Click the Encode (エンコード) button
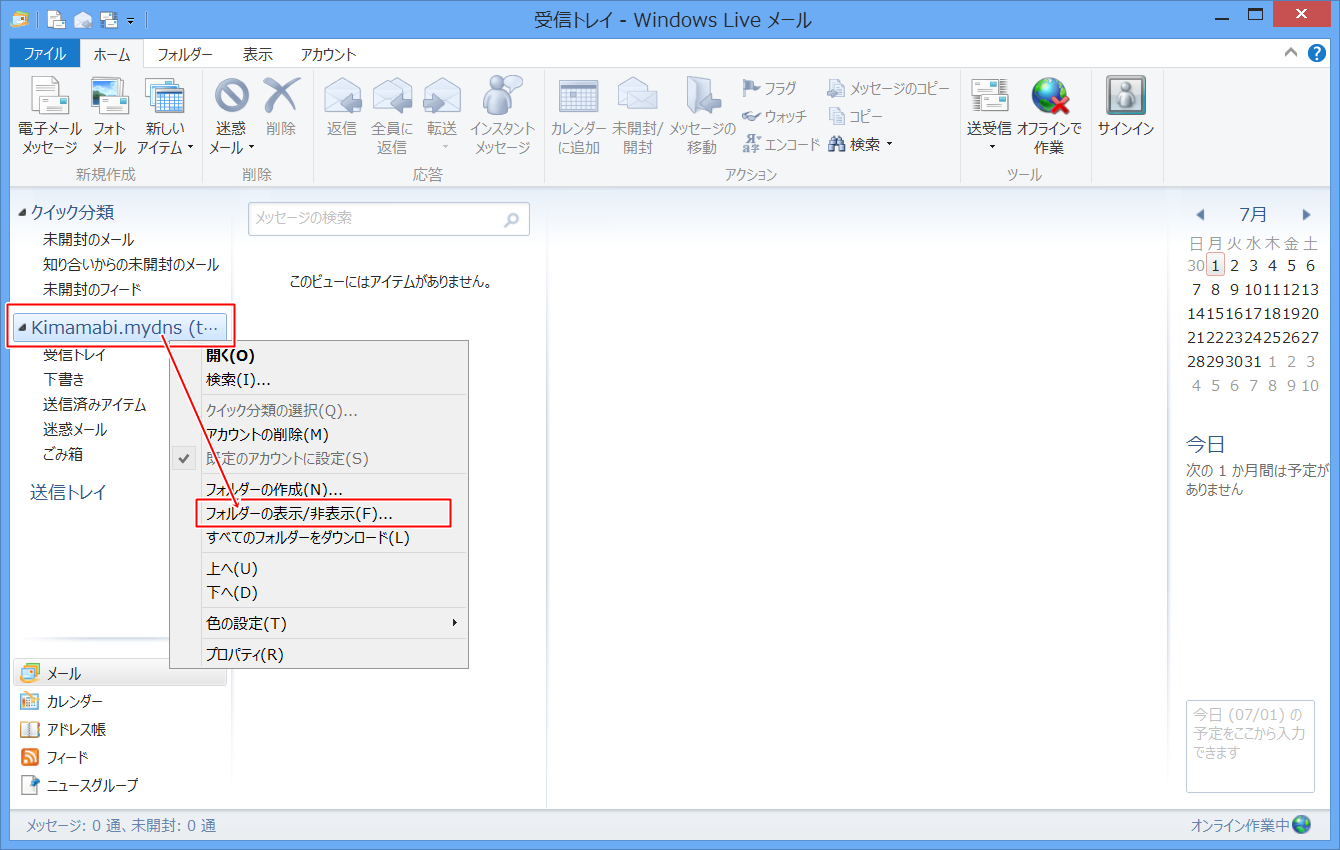The width and height of the screenshot is (1340, 850). click(781, 144)
